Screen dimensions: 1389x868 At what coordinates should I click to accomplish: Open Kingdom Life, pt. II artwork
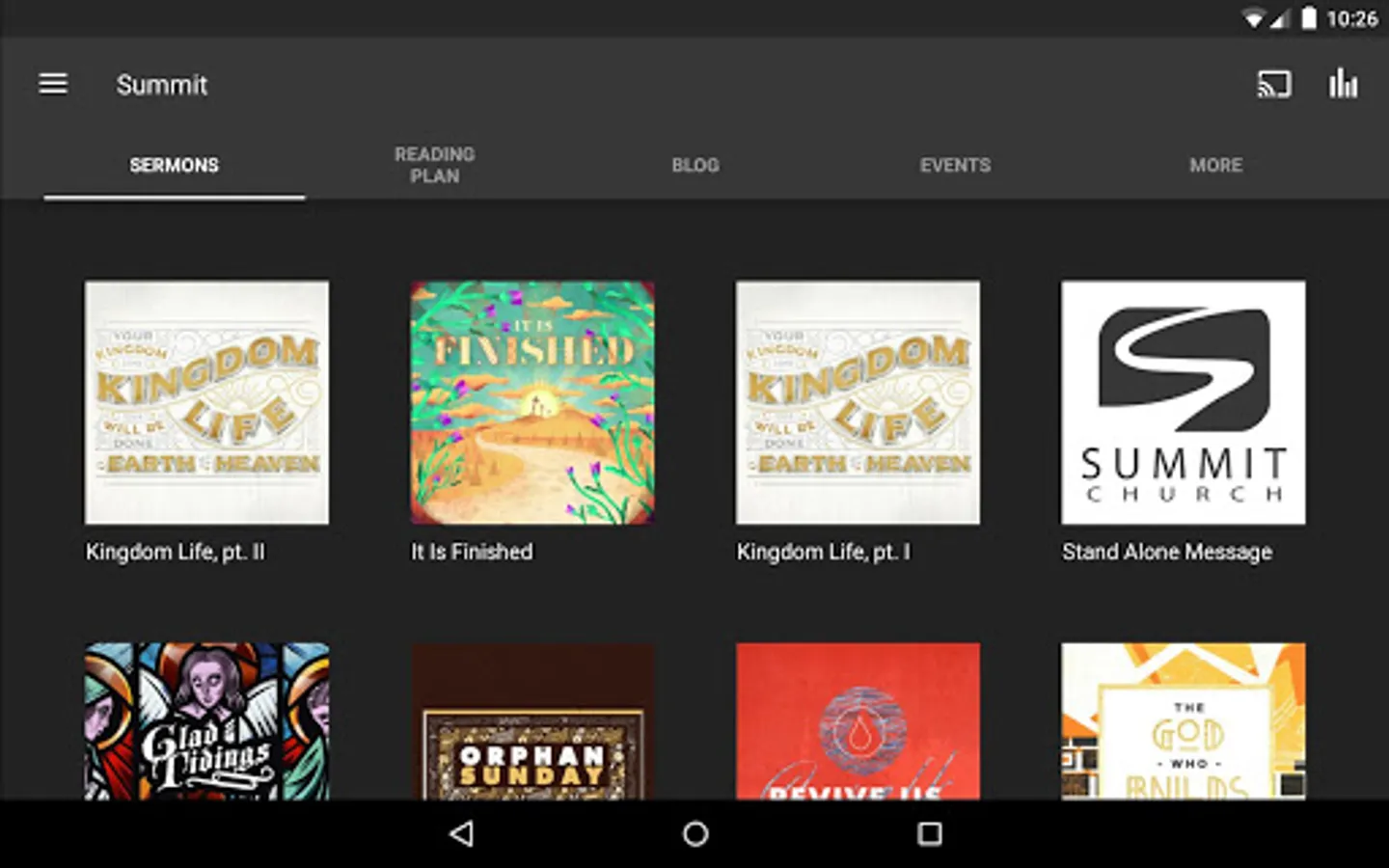(206, 402)
